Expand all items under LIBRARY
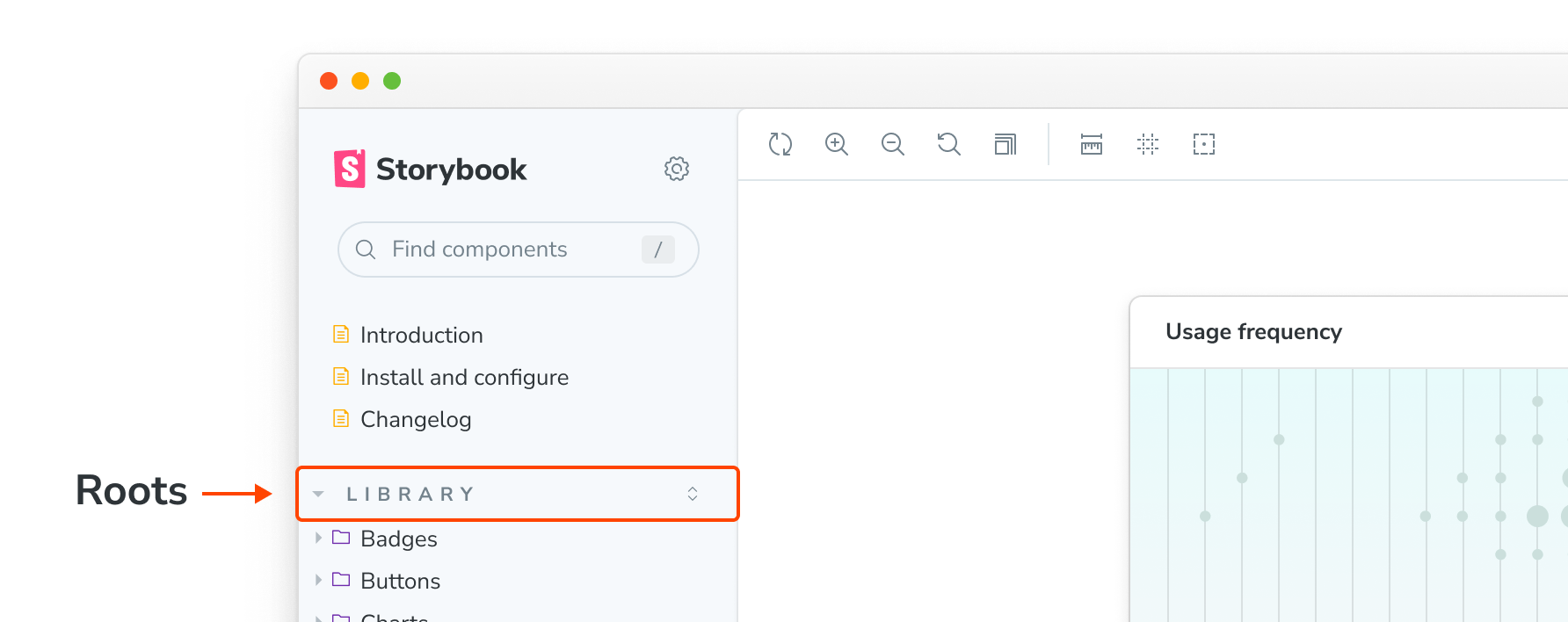 tap(693, 494)
